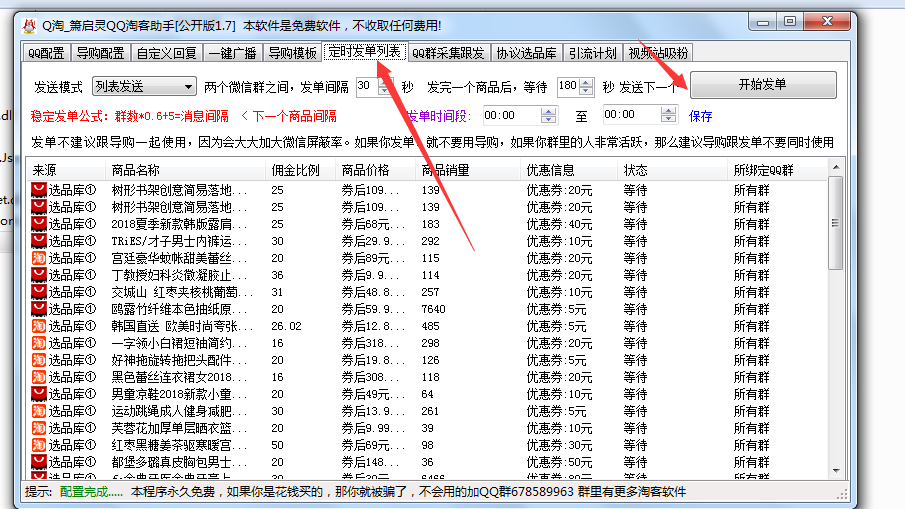This screenshot has height=509, width=905.
Task: Increase the start time 00:00 spinner
Action: (549, 111)
